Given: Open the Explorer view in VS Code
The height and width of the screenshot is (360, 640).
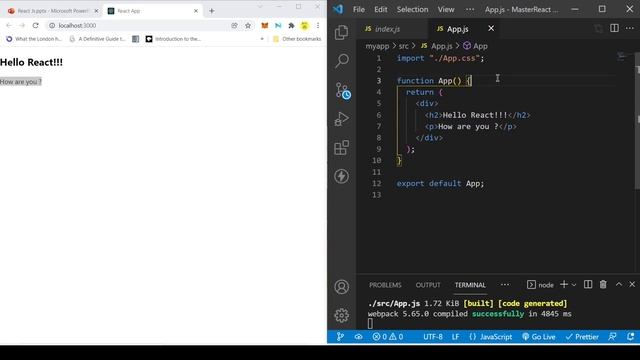Looking at the screenshot, I should pyautogui.click(x=341, y=33).
